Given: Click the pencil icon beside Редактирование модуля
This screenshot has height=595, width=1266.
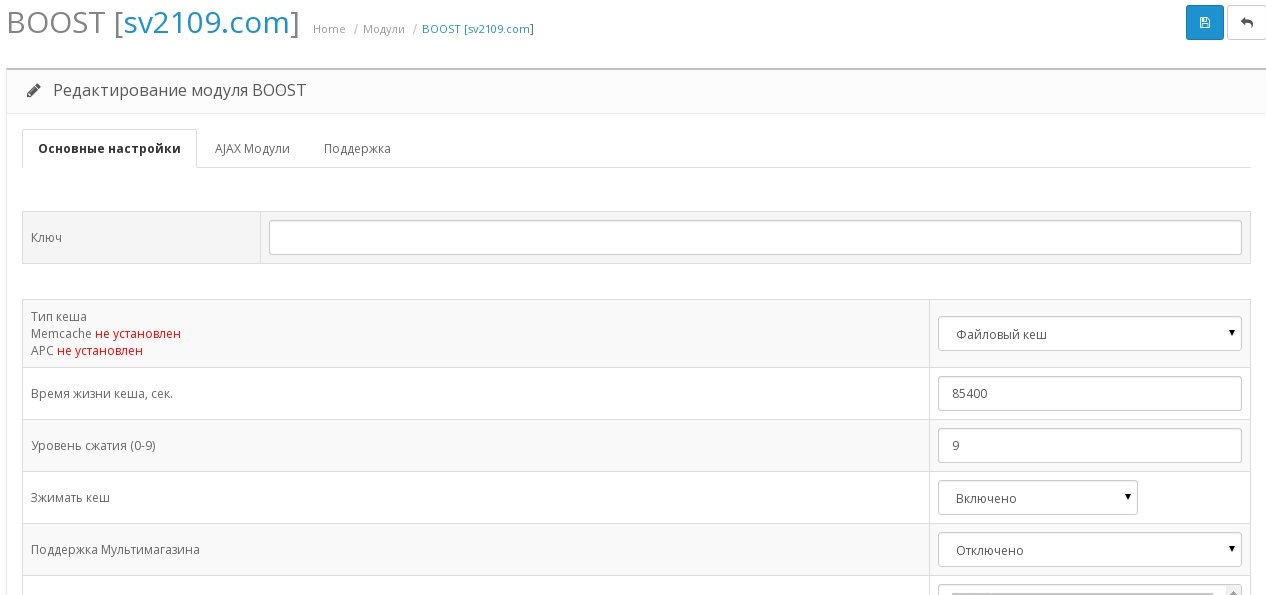Looking at the screenshot, I should [x=34, y=91].
